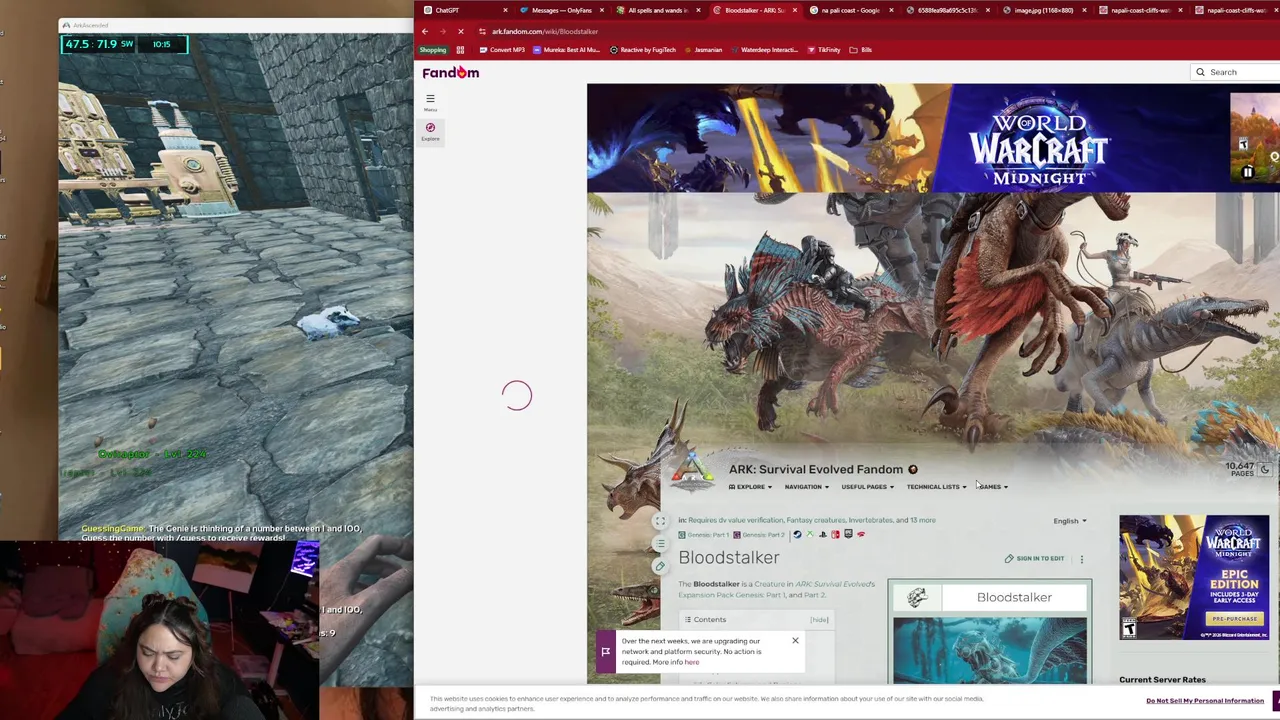Expand the Useful Pages menu

[867, 487]
